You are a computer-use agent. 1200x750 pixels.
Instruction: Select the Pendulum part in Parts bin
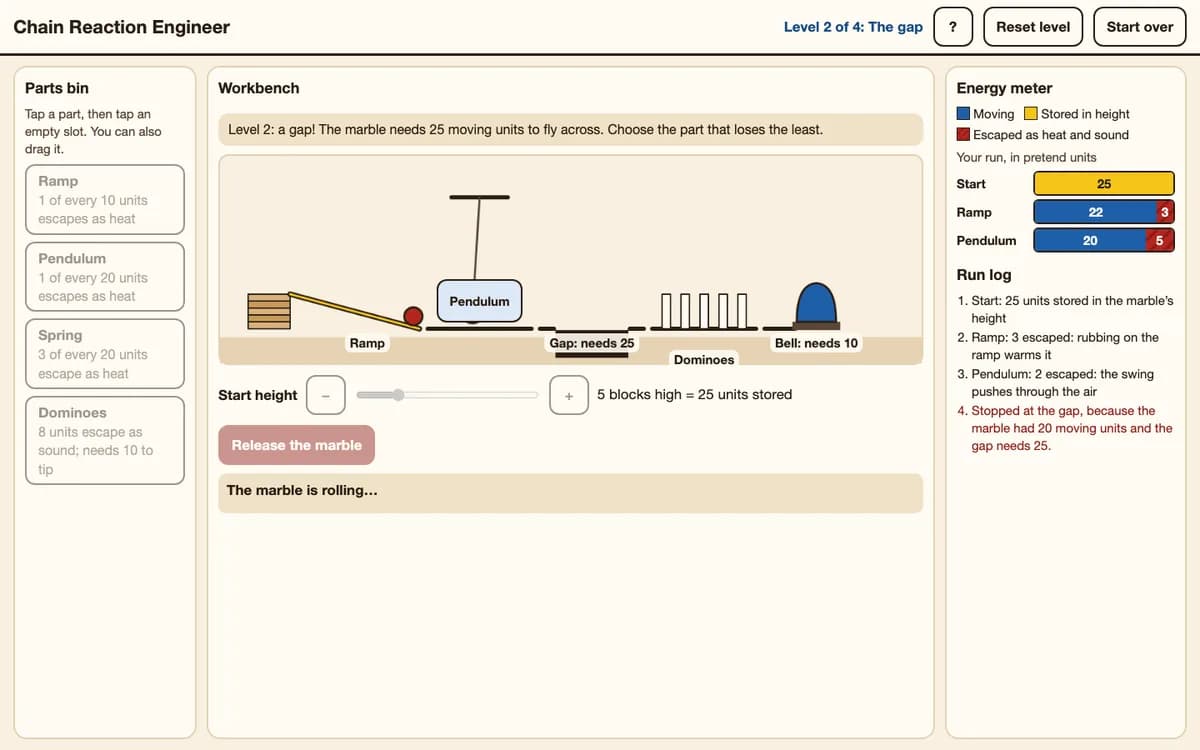pos(105,277)
